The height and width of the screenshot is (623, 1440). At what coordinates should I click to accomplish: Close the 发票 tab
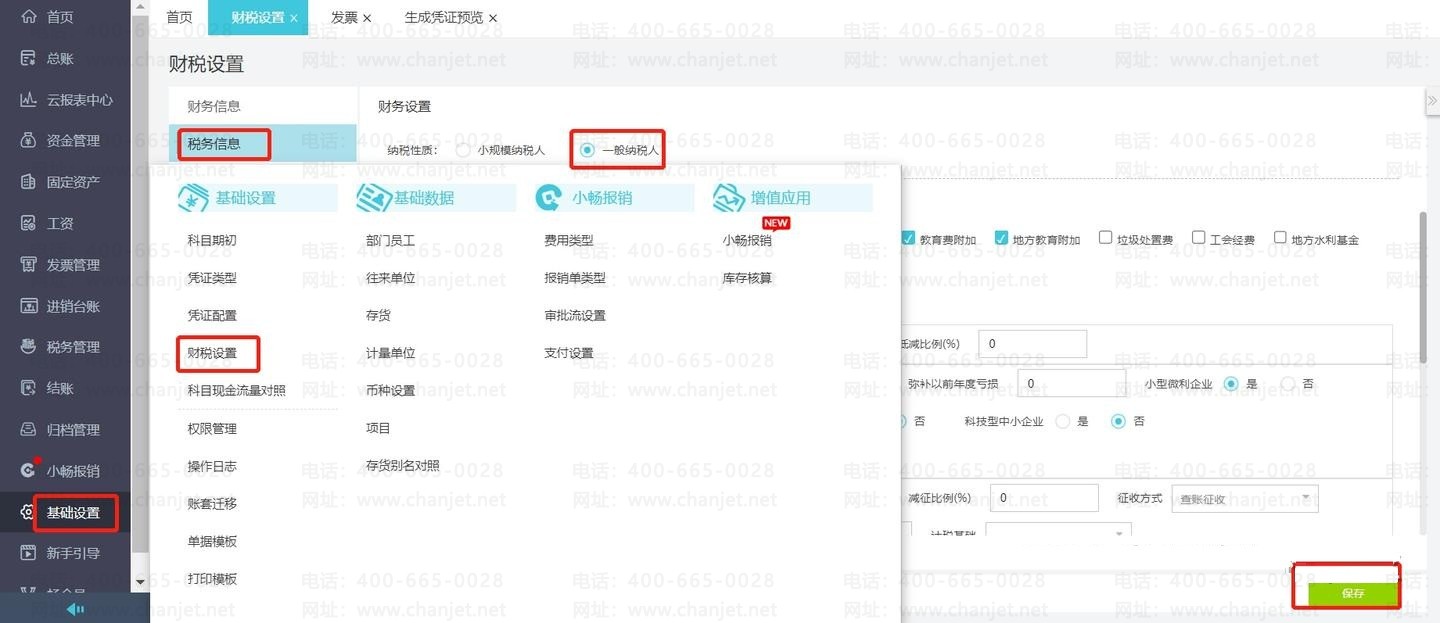coord(366,18)
